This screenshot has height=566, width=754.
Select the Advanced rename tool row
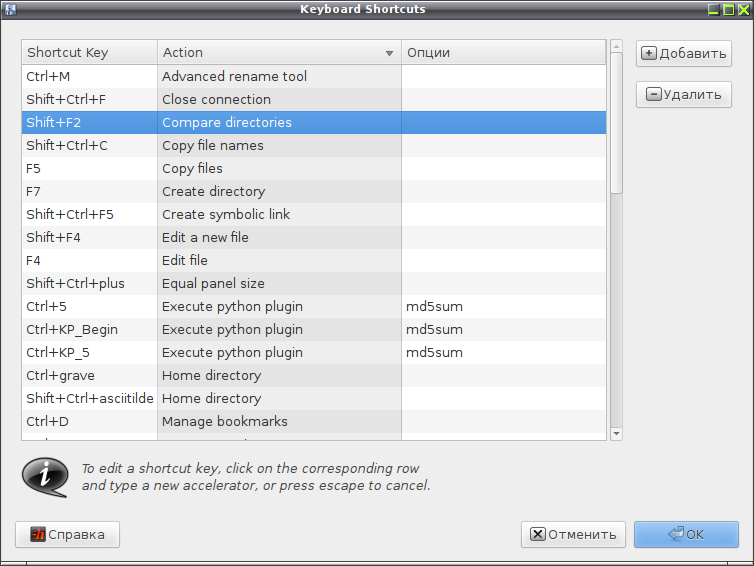coord(314,76)
